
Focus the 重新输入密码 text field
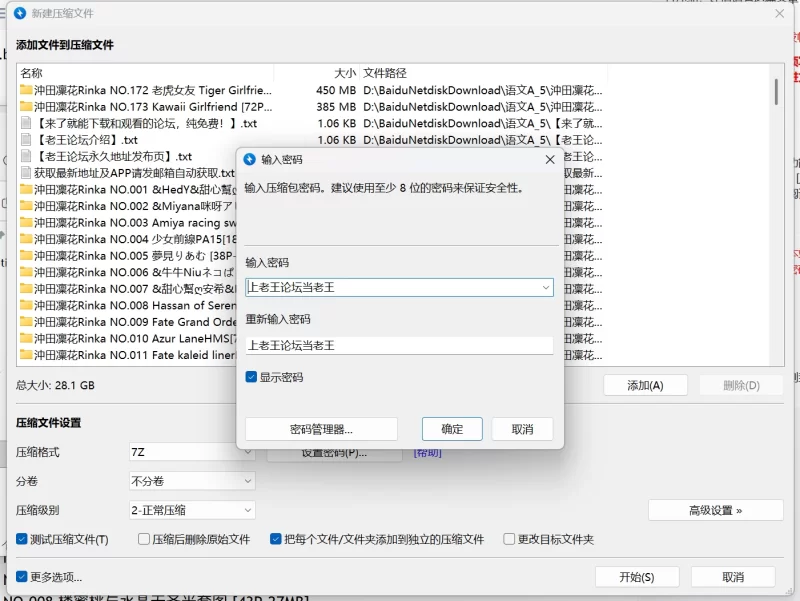[x=399, y=345]
